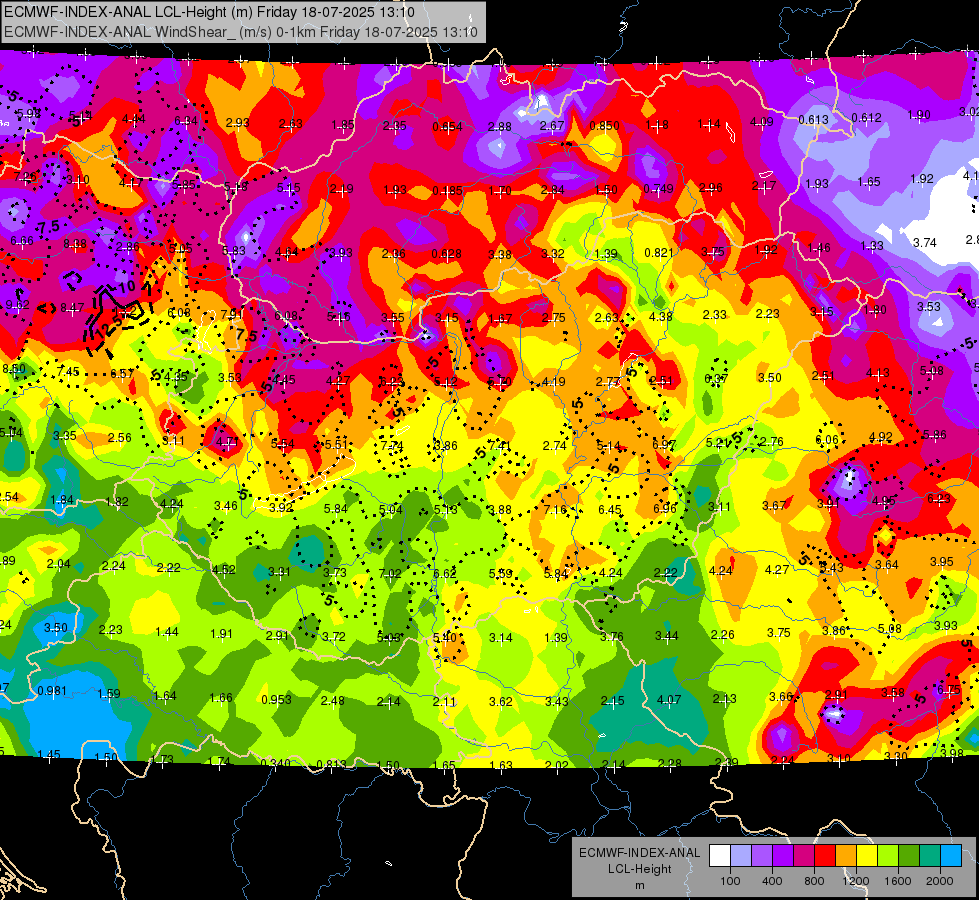The image size is (979, 900).
Task: Click grid value 0.185
Action: [448, 190]
